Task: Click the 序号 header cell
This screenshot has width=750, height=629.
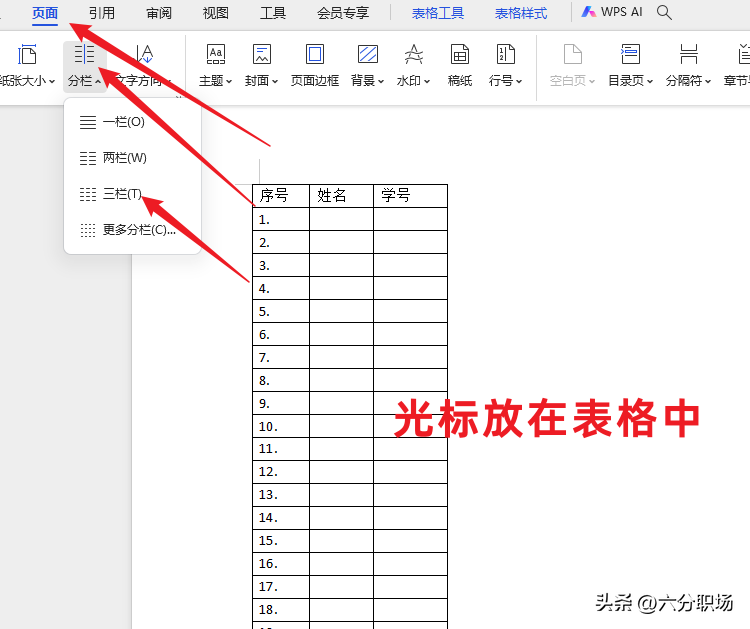Action: [281, 196]
